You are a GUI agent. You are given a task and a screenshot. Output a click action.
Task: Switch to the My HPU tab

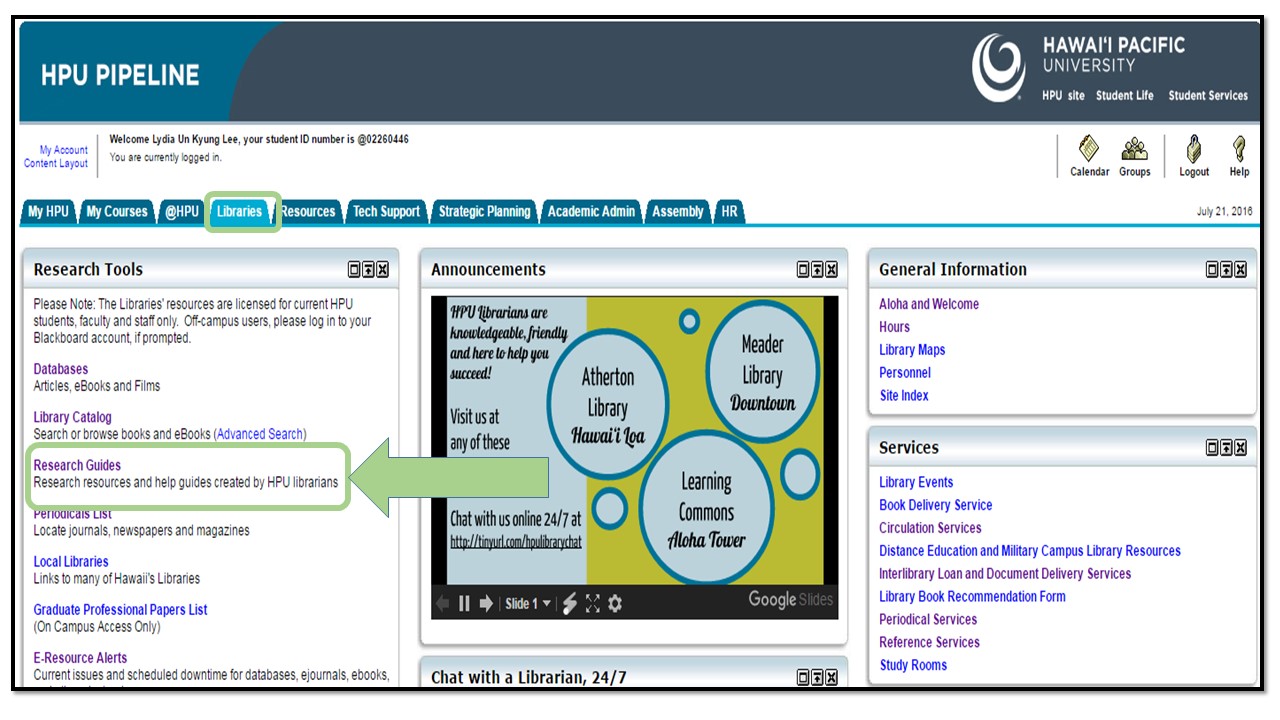[x=48, y=211]
